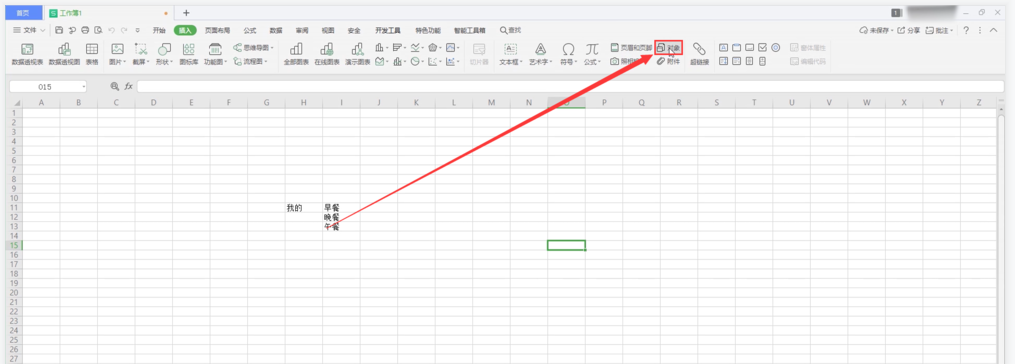Open the help question mark
Screen dimensions: 1015x364
tap(966, 30)
